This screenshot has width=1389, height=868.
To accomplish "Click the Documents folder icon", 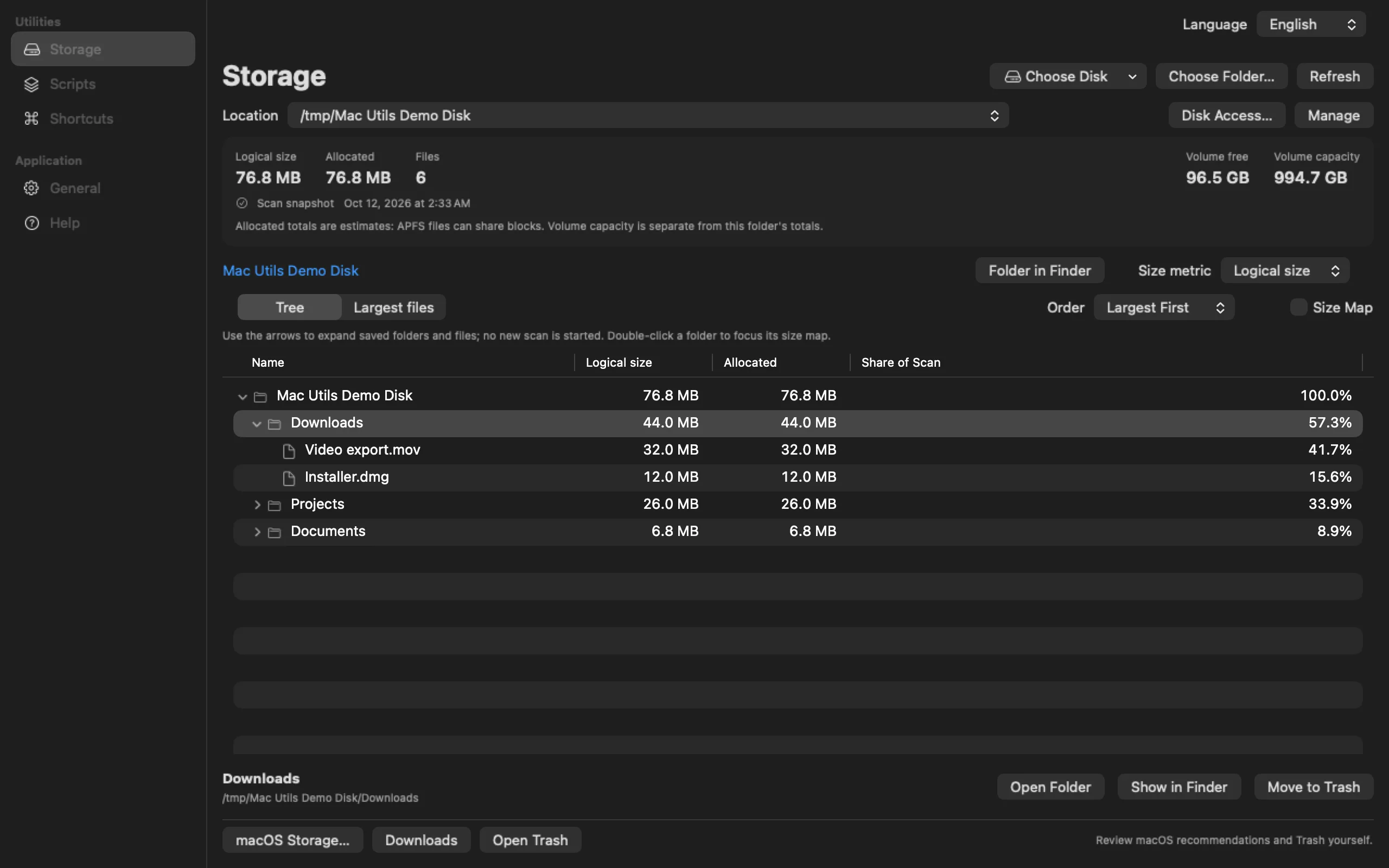I will coord(275,532).
